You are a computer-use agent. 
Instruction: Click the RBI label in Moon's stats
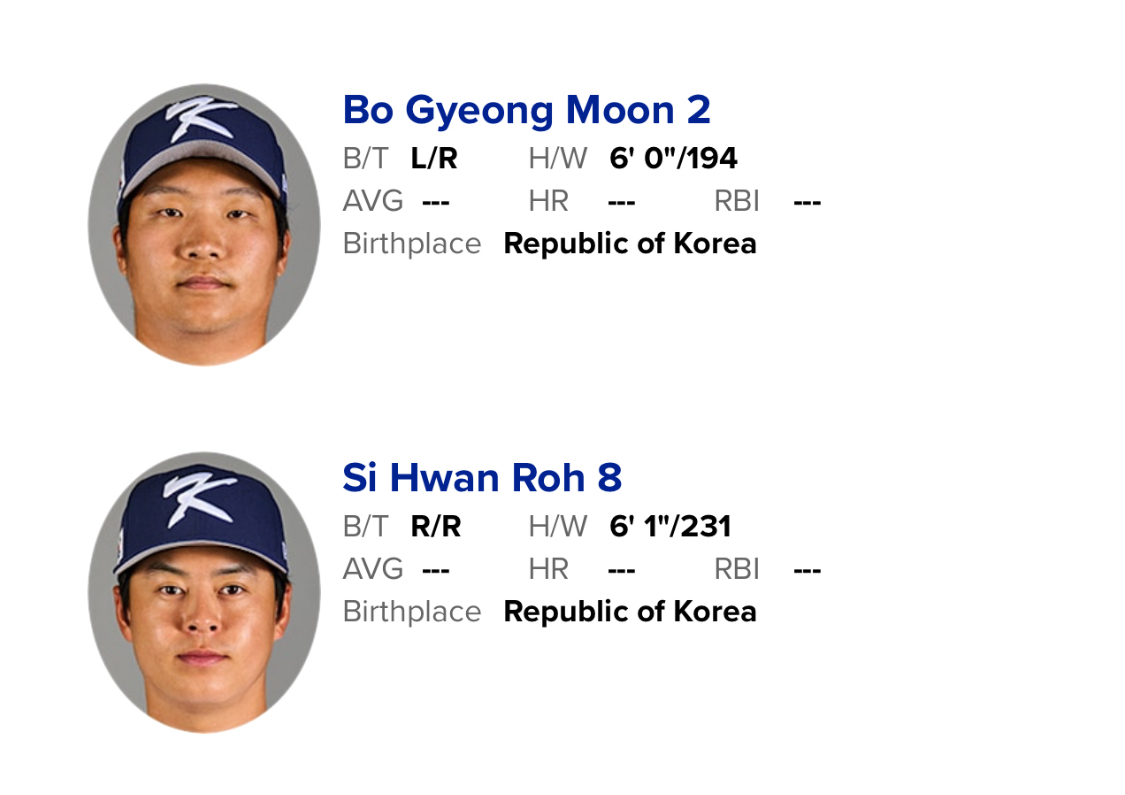tap(737, 201)
